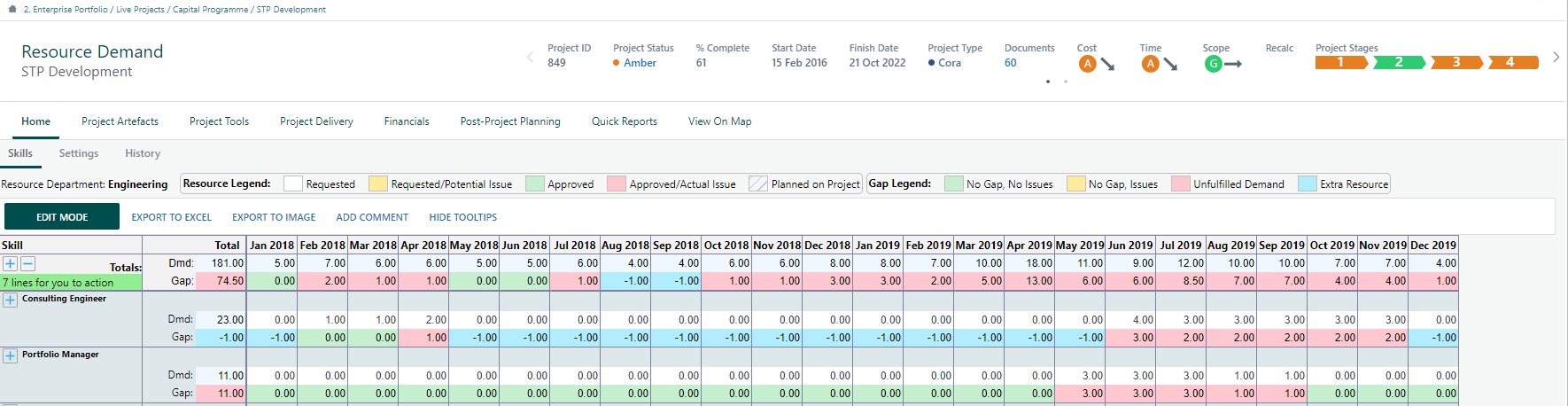1568x406 pixels.
Task: Open the Post-Project Planning menu
Action: pyautogui.click(x=510, y=121)
